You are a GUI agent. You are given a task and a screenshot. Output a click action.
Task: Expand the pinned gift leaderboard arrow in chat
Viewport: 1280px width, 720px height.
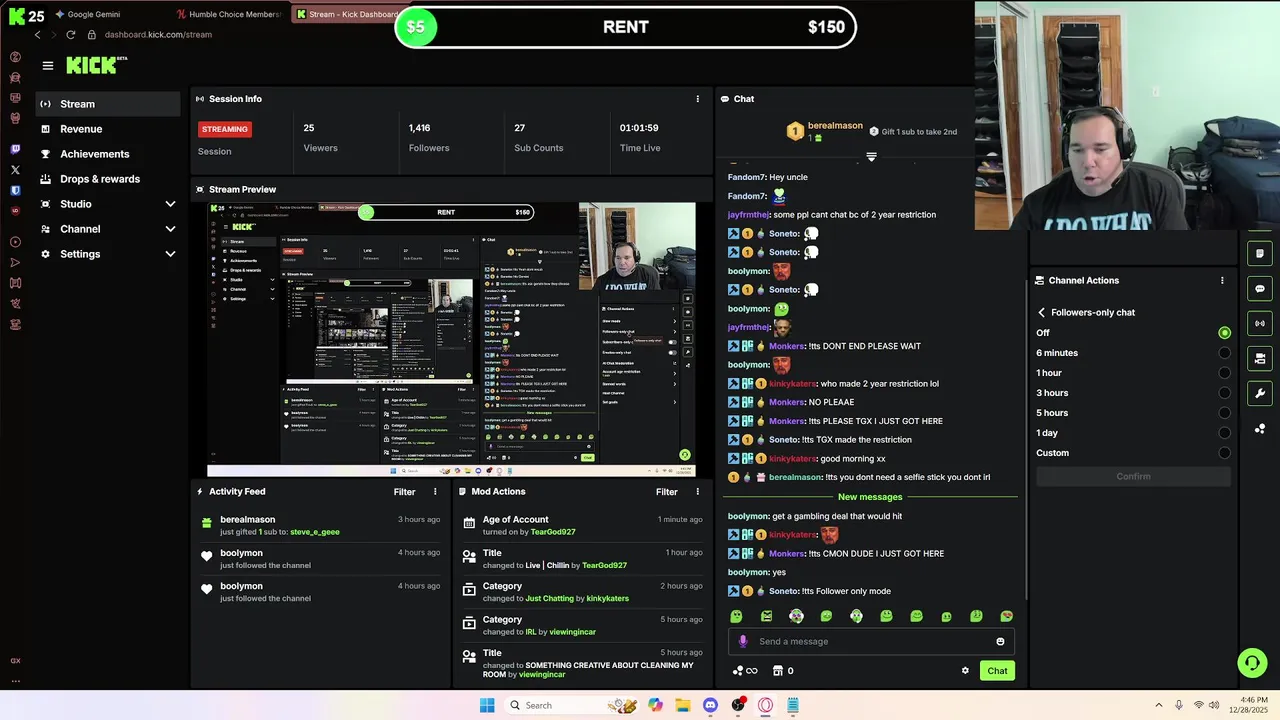click(x=871, y=157)
